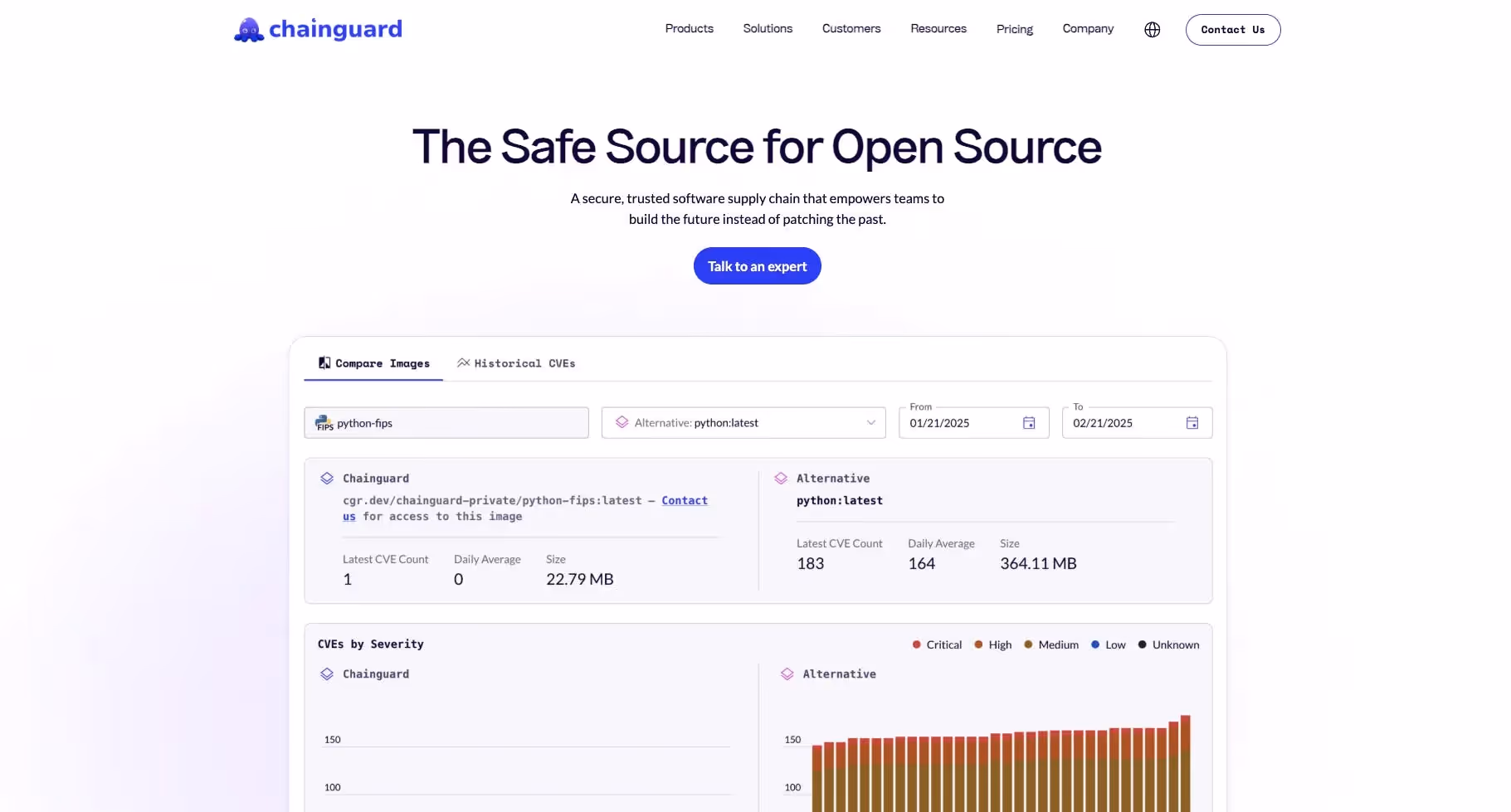This screenshot has width=1511, height=812.
Task: Toggle the High severity legend item
Action: (x=992, y=644)
